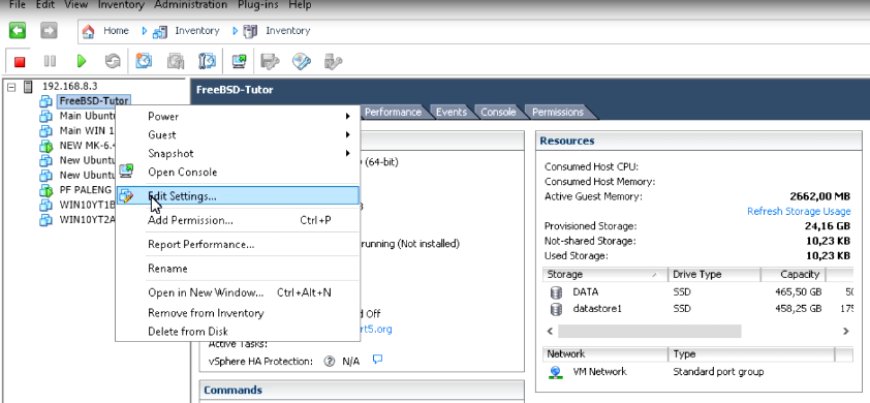Open the File menu
The height and width of the screenshot is (403, 870).
(x=18, y=5)
